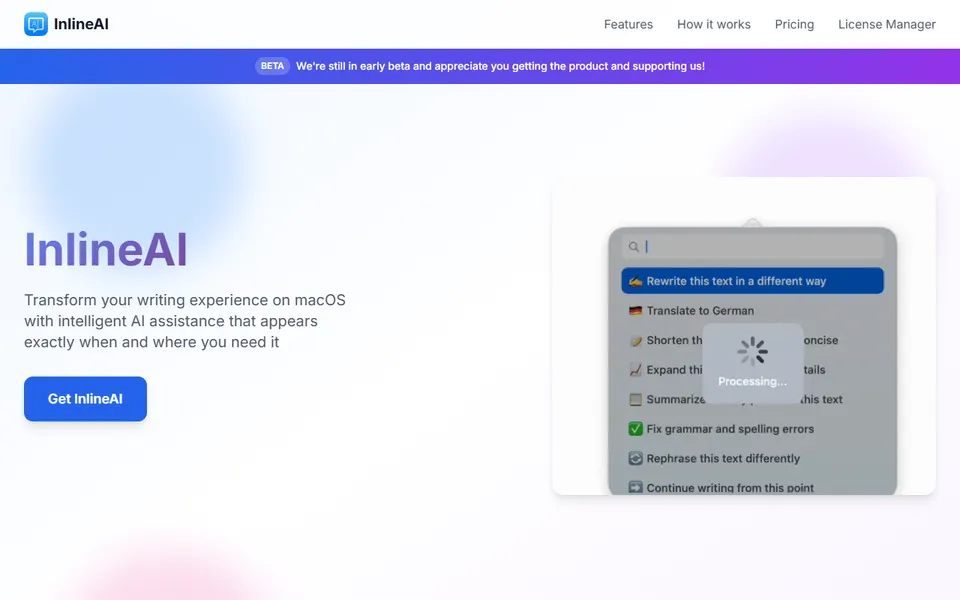Click the search field in the demo popup
Viewport: 960px width, 600px height.
click(752, 246)
